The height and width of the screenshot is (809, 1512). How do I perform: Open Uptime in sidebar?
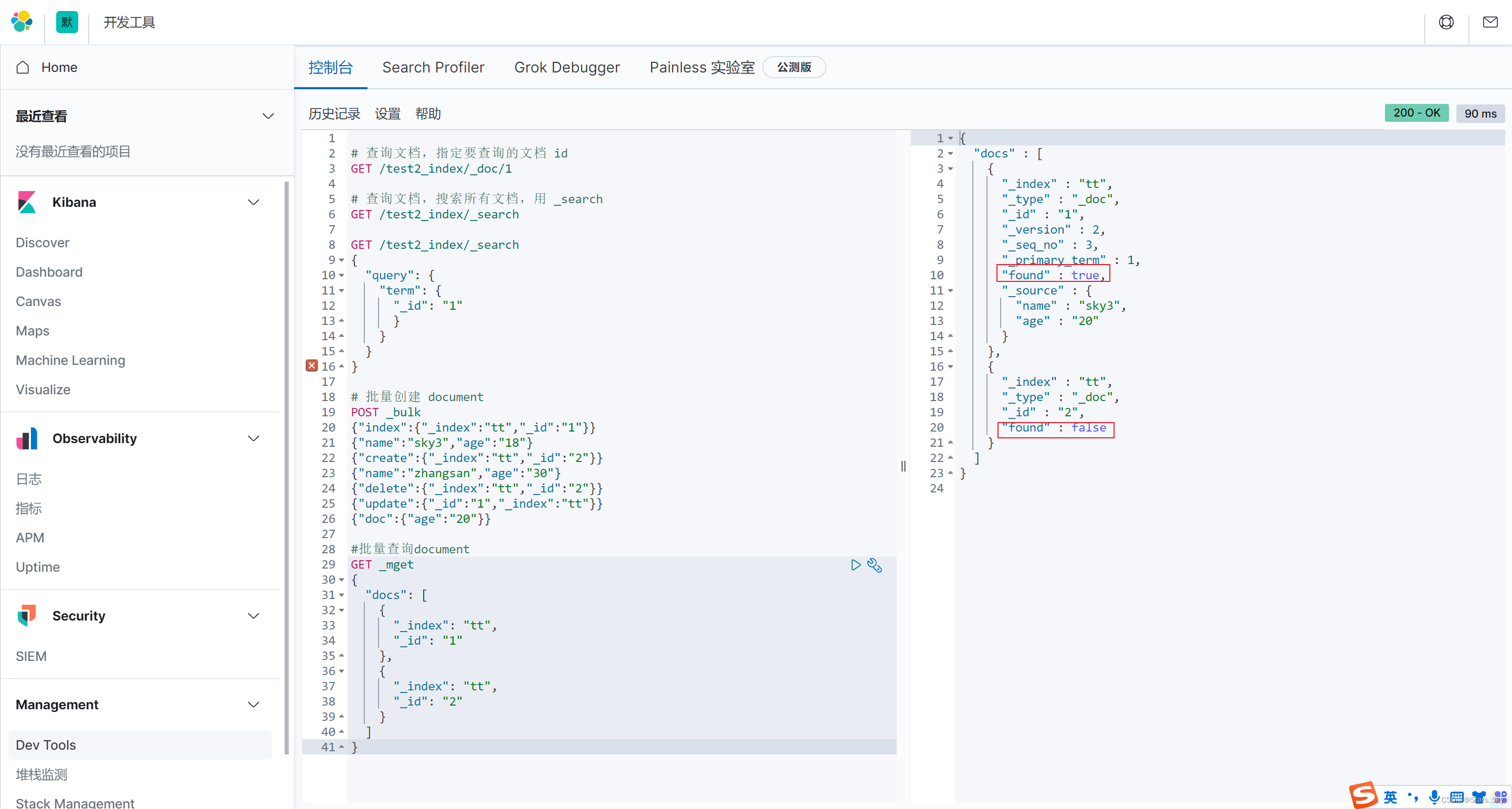pyautogui.click(x=38, y=567)
